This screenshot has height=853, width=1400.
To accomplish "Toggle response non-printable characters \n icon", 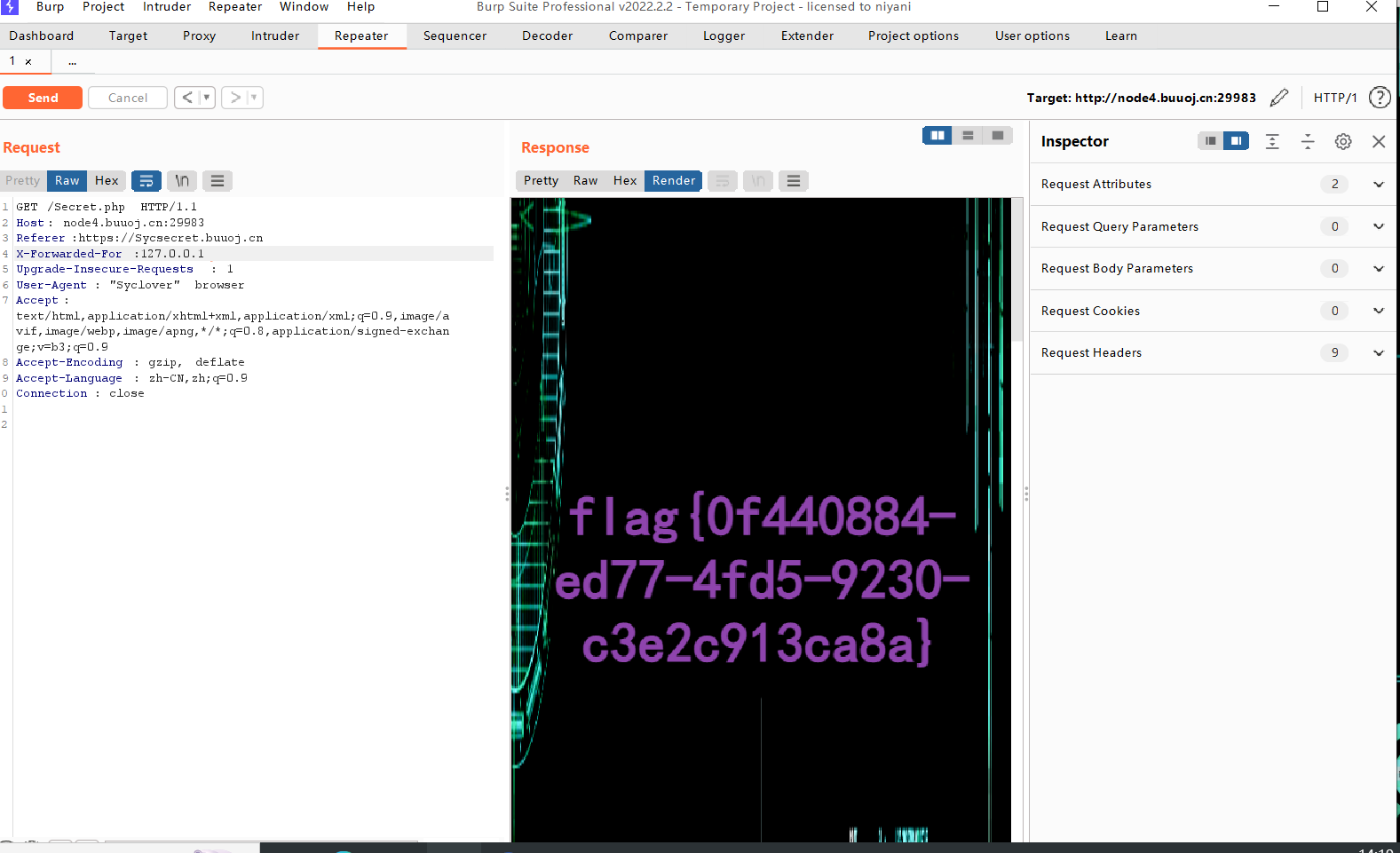I will [x=758, y=181].
